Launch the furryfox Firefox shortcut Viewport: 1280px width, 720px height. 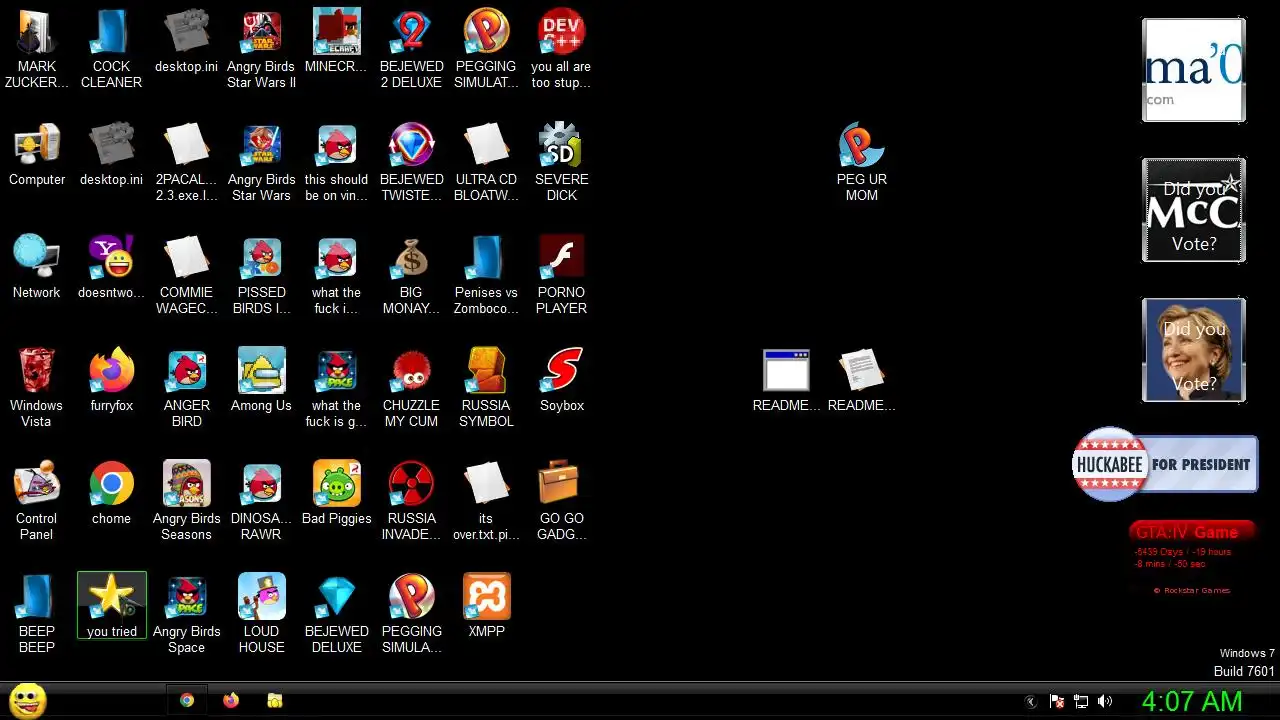click(x=111, y=381)
